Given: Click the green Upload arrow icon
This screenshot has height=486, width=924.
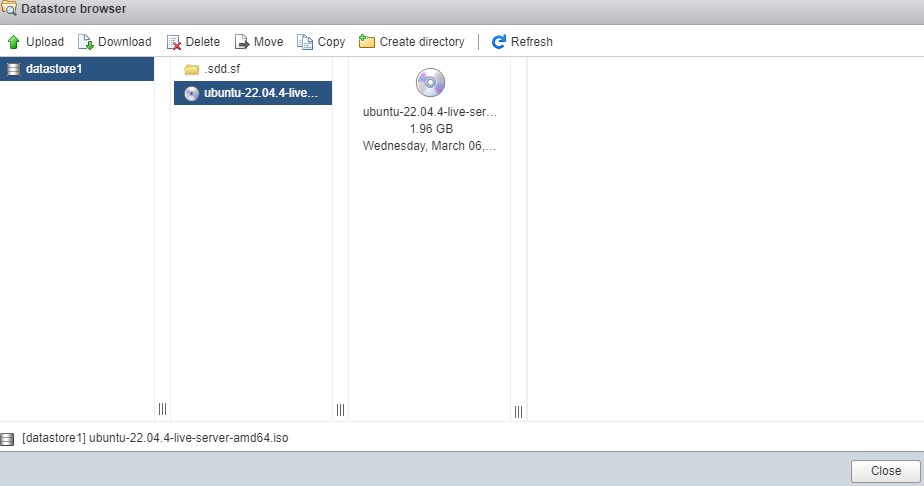Looking at the screenshot, I should 13,42.
